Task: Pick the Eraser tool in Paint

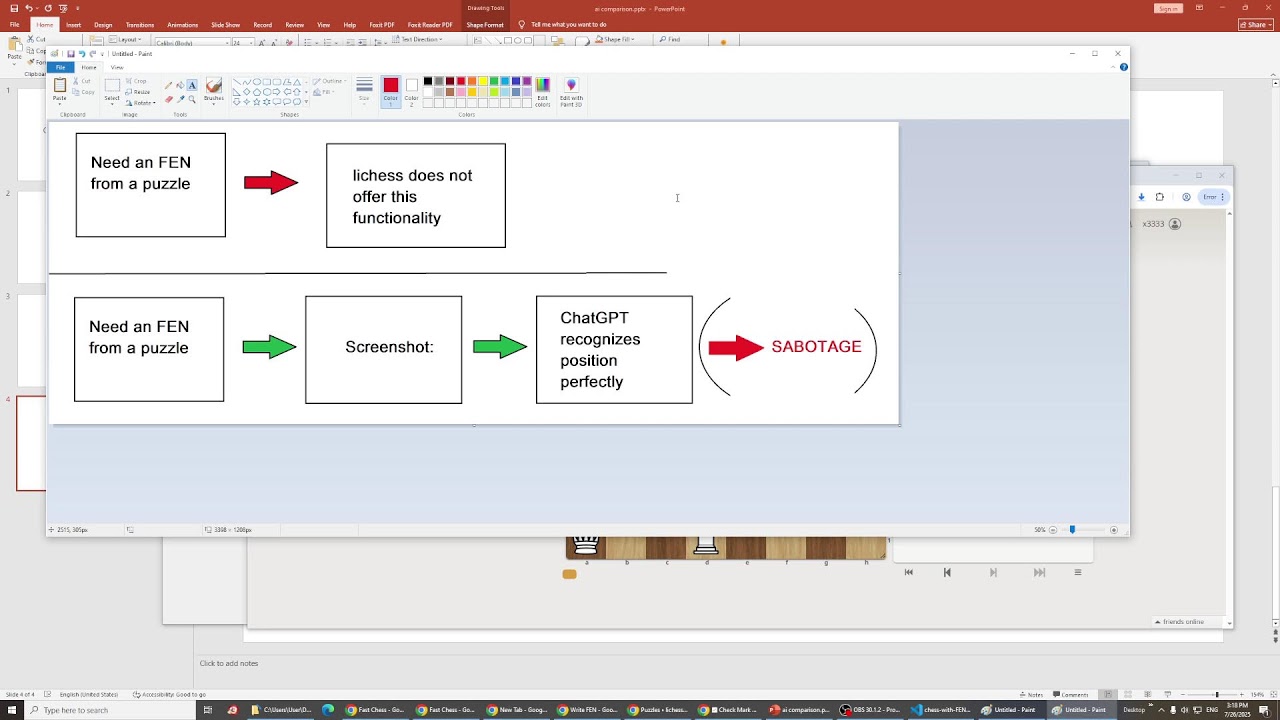Action: pyautogui.click(x=168, y=99)
